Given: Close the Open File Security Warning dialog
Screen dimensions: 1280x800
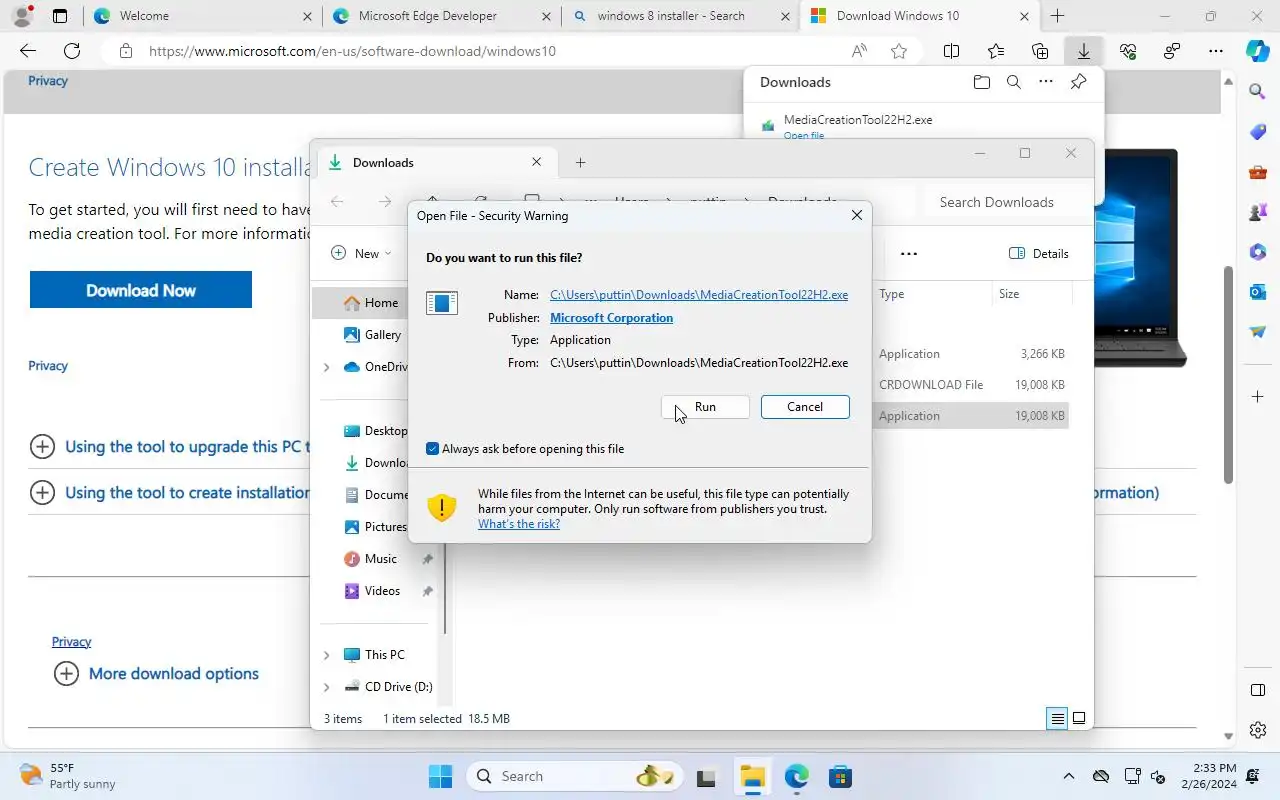Looking at the screenshot, I should [x=856, y=215].
